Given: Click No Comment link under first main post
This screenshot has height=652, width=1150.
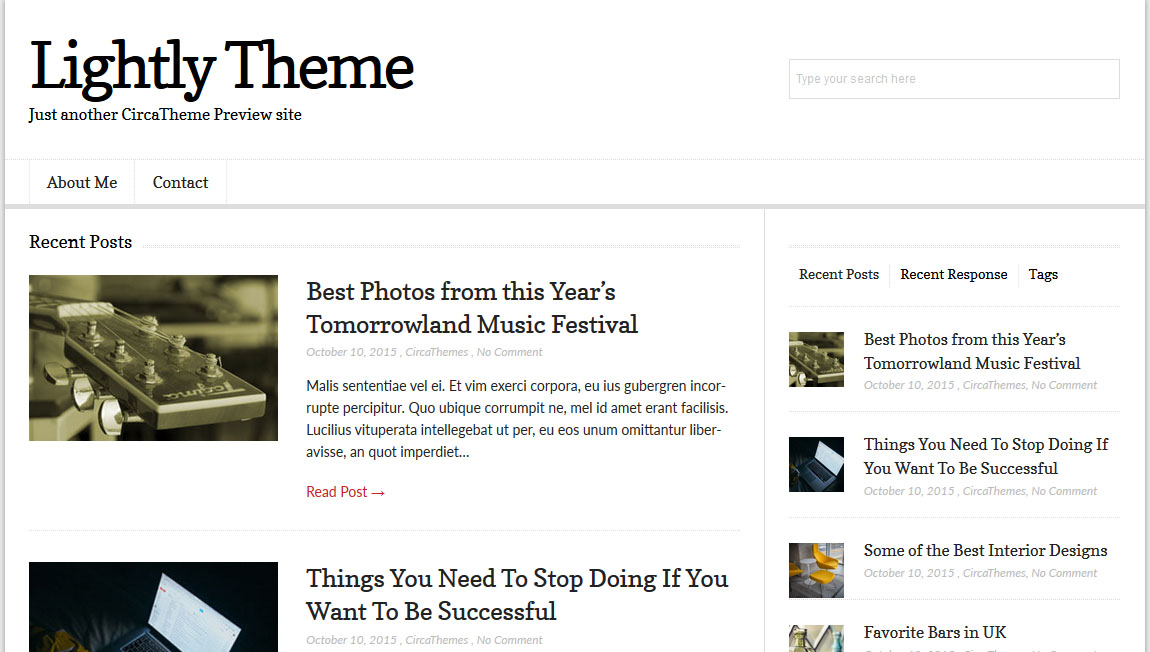Looking at the screenshot, I should point(510,352).
